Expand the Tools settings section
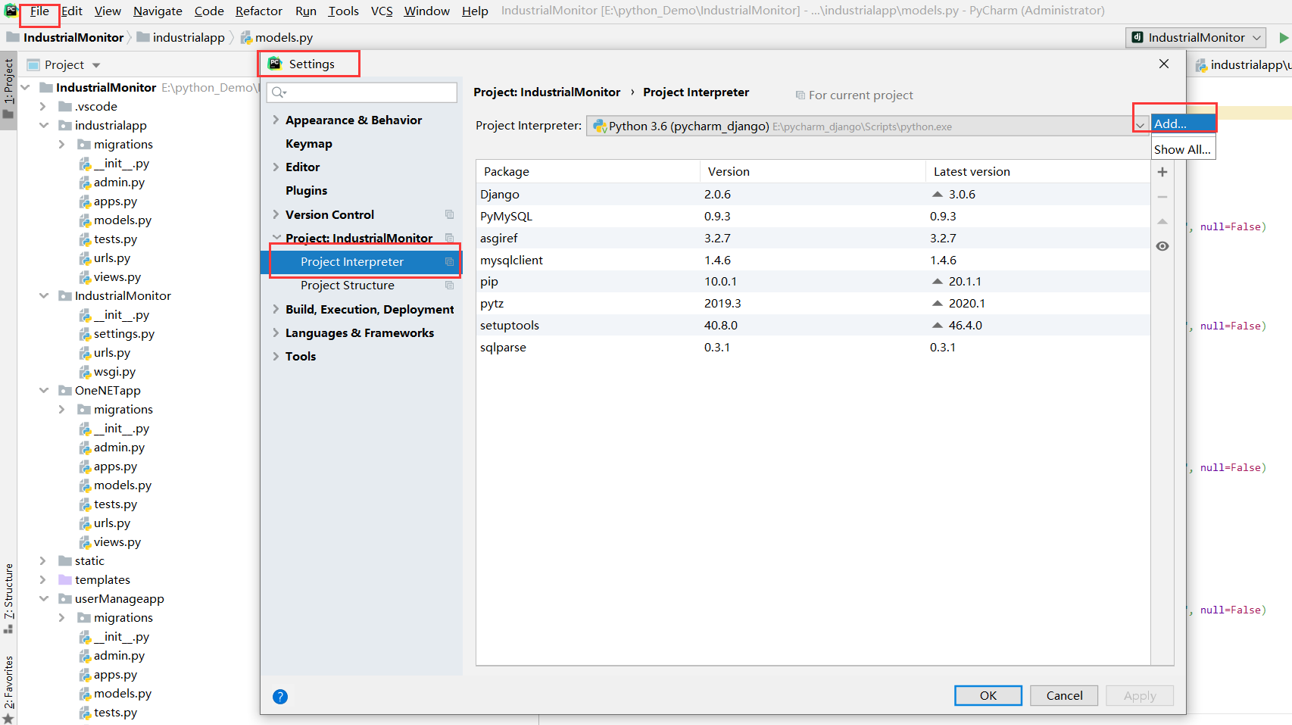The height and width of the screenshot is (725, 1292). pos(276,357)
